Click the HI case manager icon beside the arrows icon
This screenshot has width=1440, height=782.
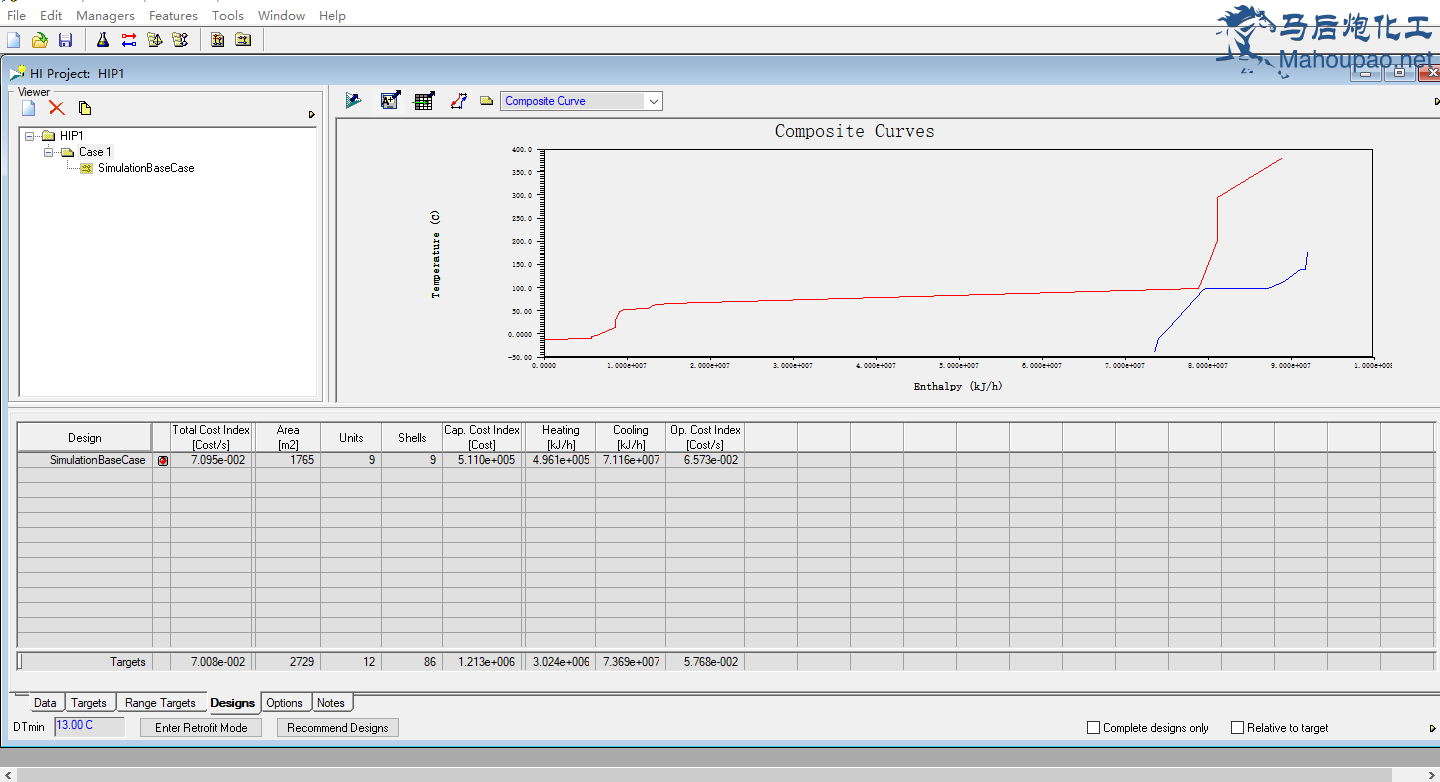154,40
